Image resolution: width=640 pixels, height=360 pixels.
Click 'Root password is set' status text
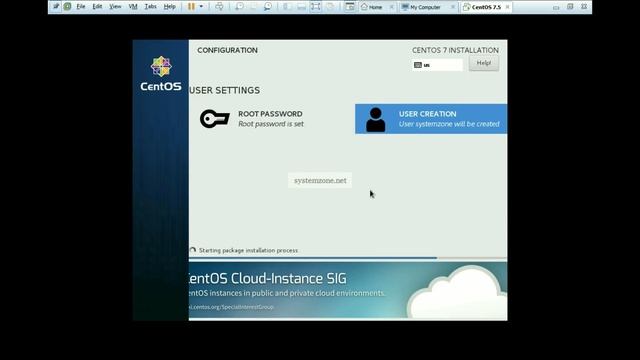click(271, 124)
